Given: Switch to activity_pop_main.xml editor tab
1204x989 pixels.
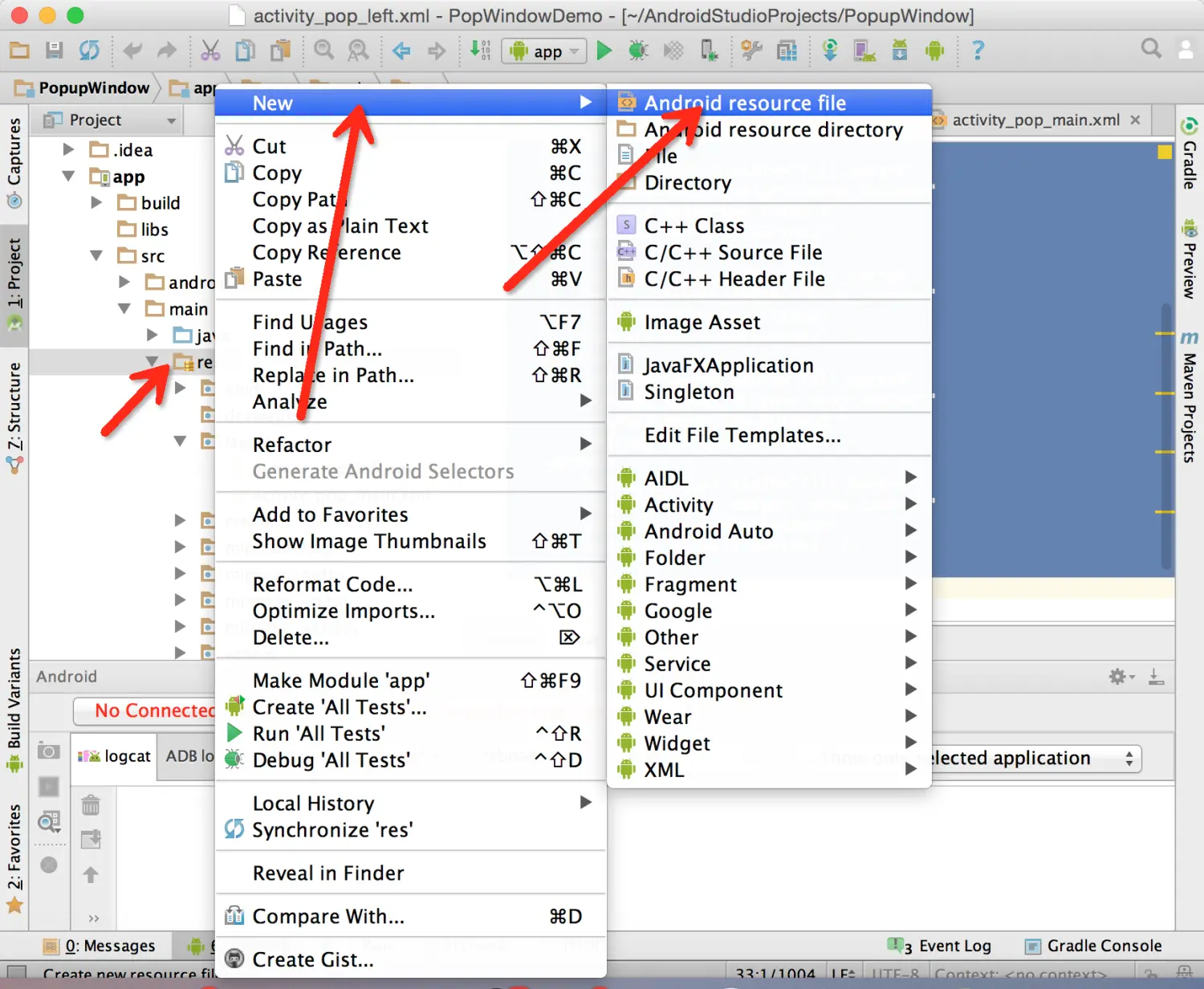Looking at the screenshot, I should [1035, 120].
